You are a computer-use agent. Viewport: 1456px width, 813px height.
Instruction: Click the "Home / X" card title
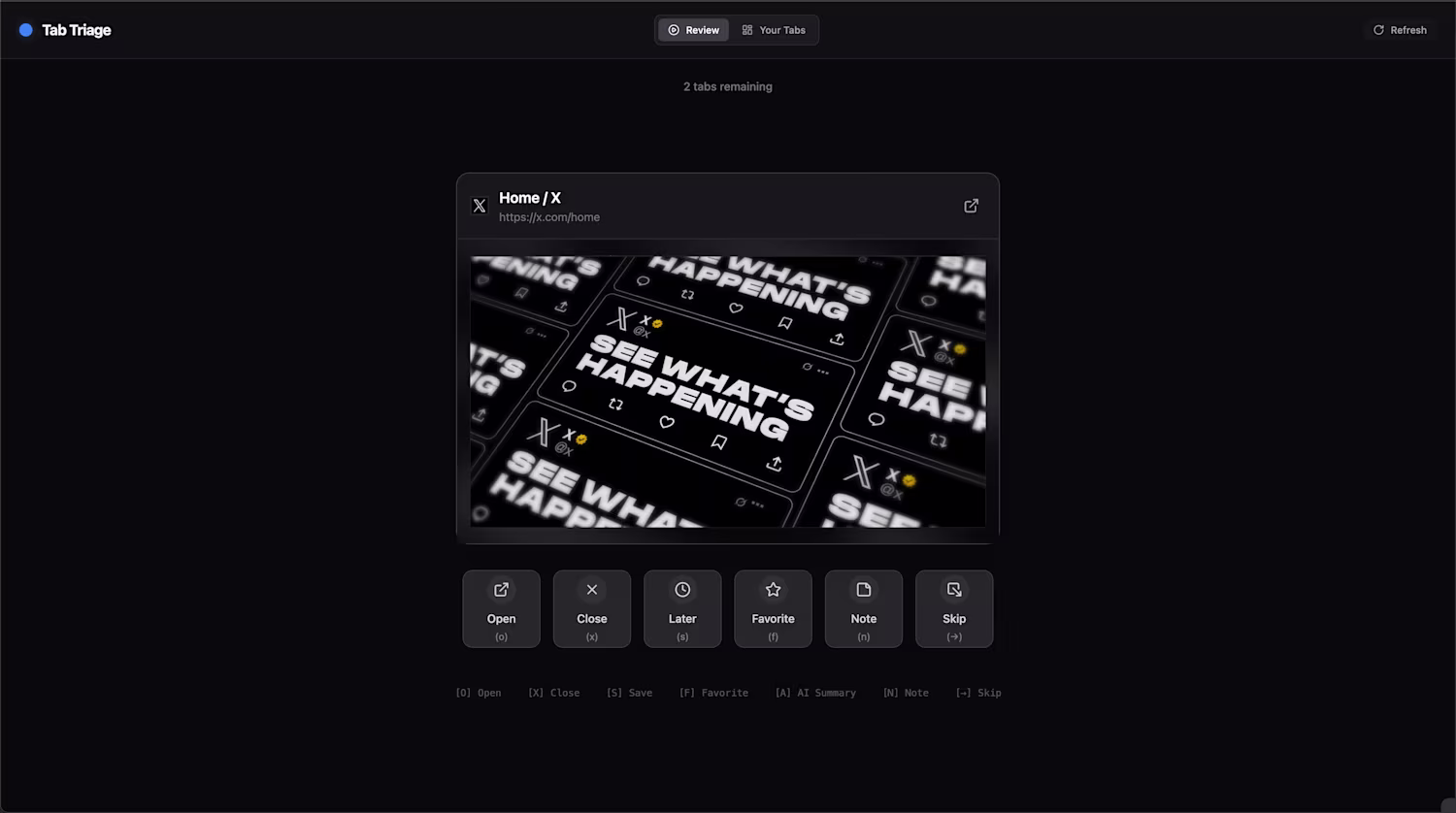pyautogui.click(x=530, y=198)
